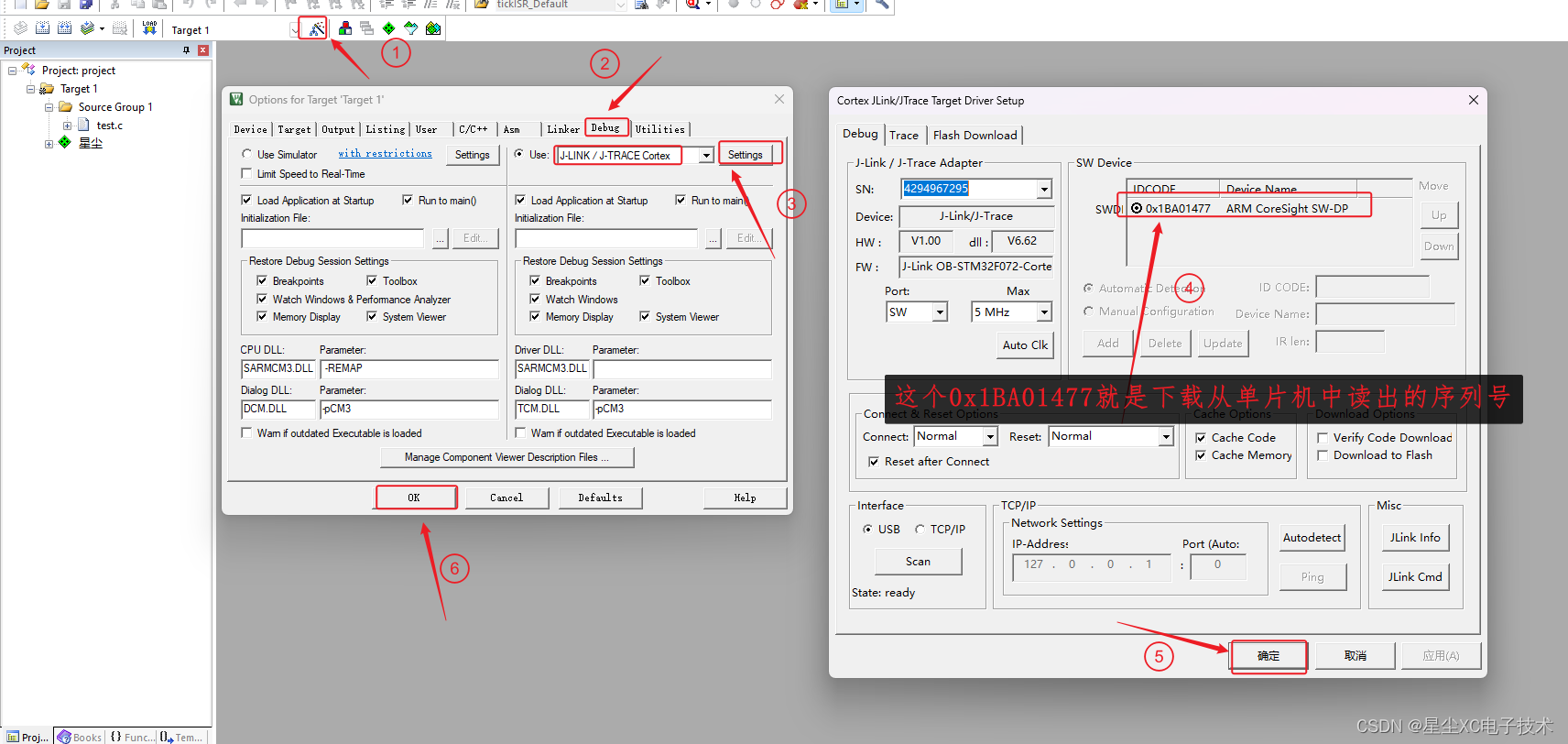Click the JLink Info button
The width and height of the screenshot is (1568, 744).
[x=1415, y=538]
